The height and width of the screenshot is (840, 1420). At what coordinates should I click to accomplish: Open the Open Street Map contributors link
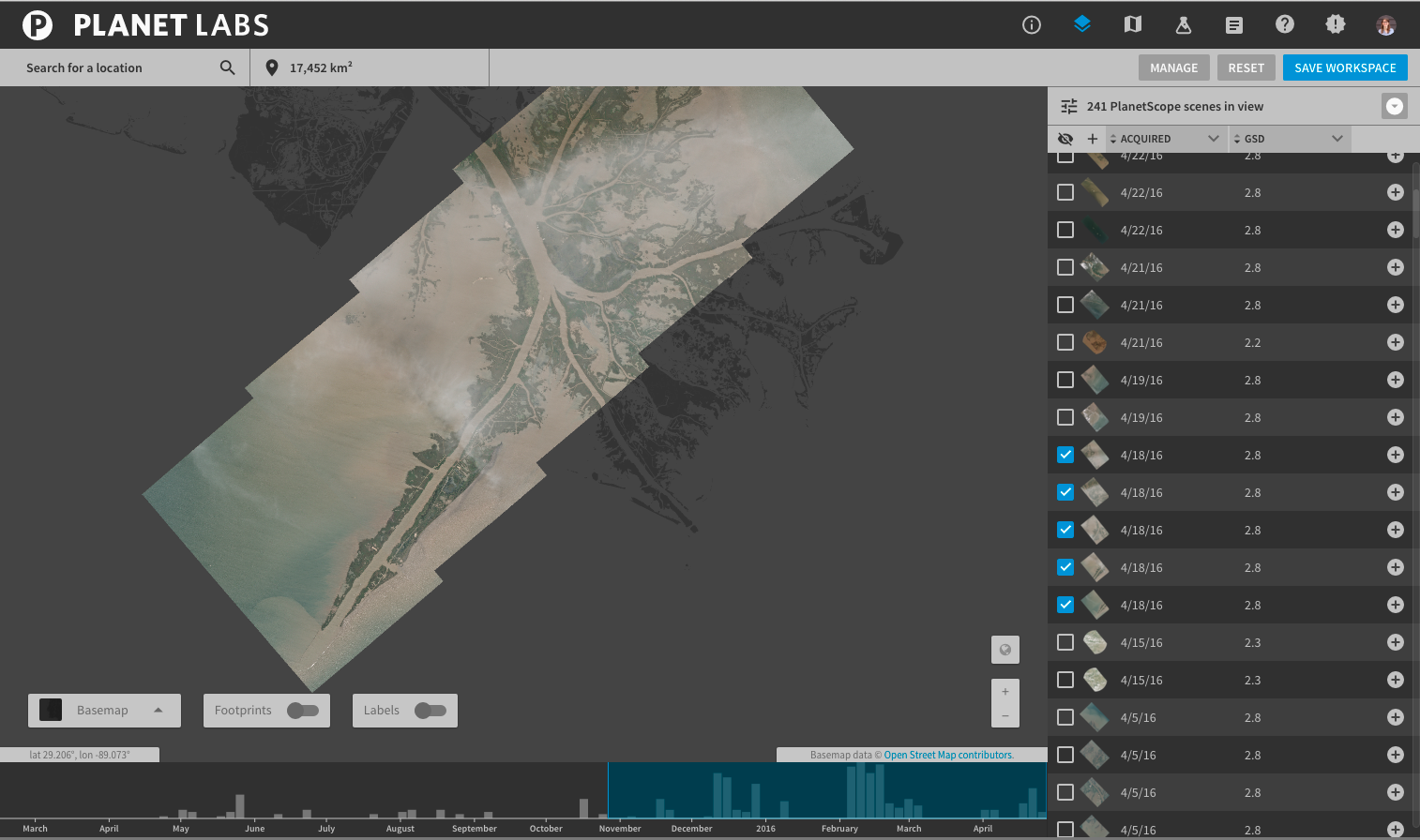(948, 755)
